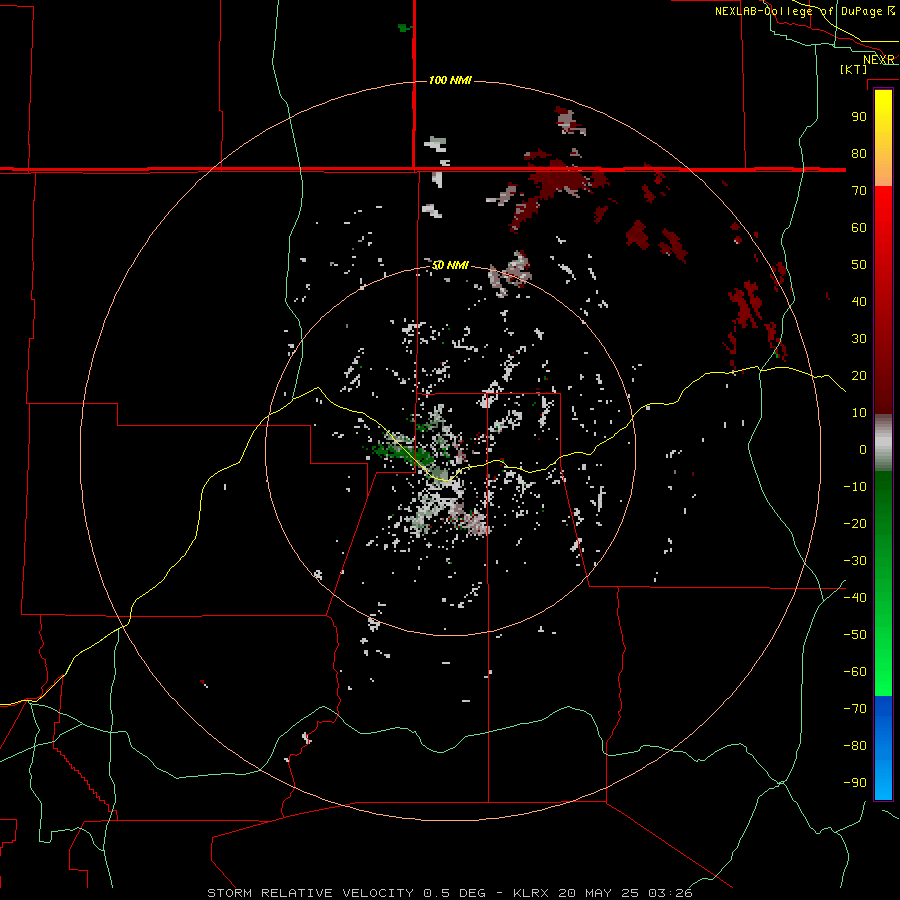Click the "100 NMI" range ring label
This screenshot has width=900, height=900.
point(450,80)
